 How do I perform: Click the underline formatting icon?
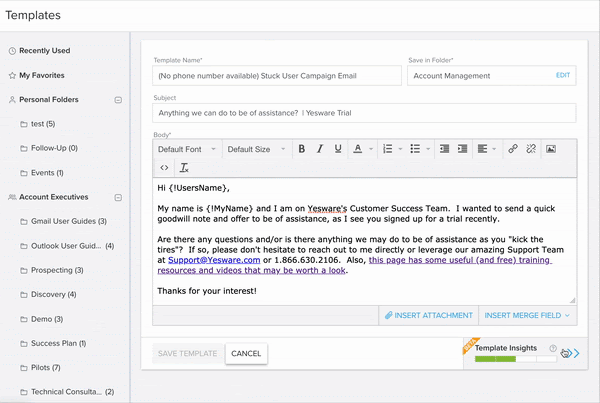[338, 149]
